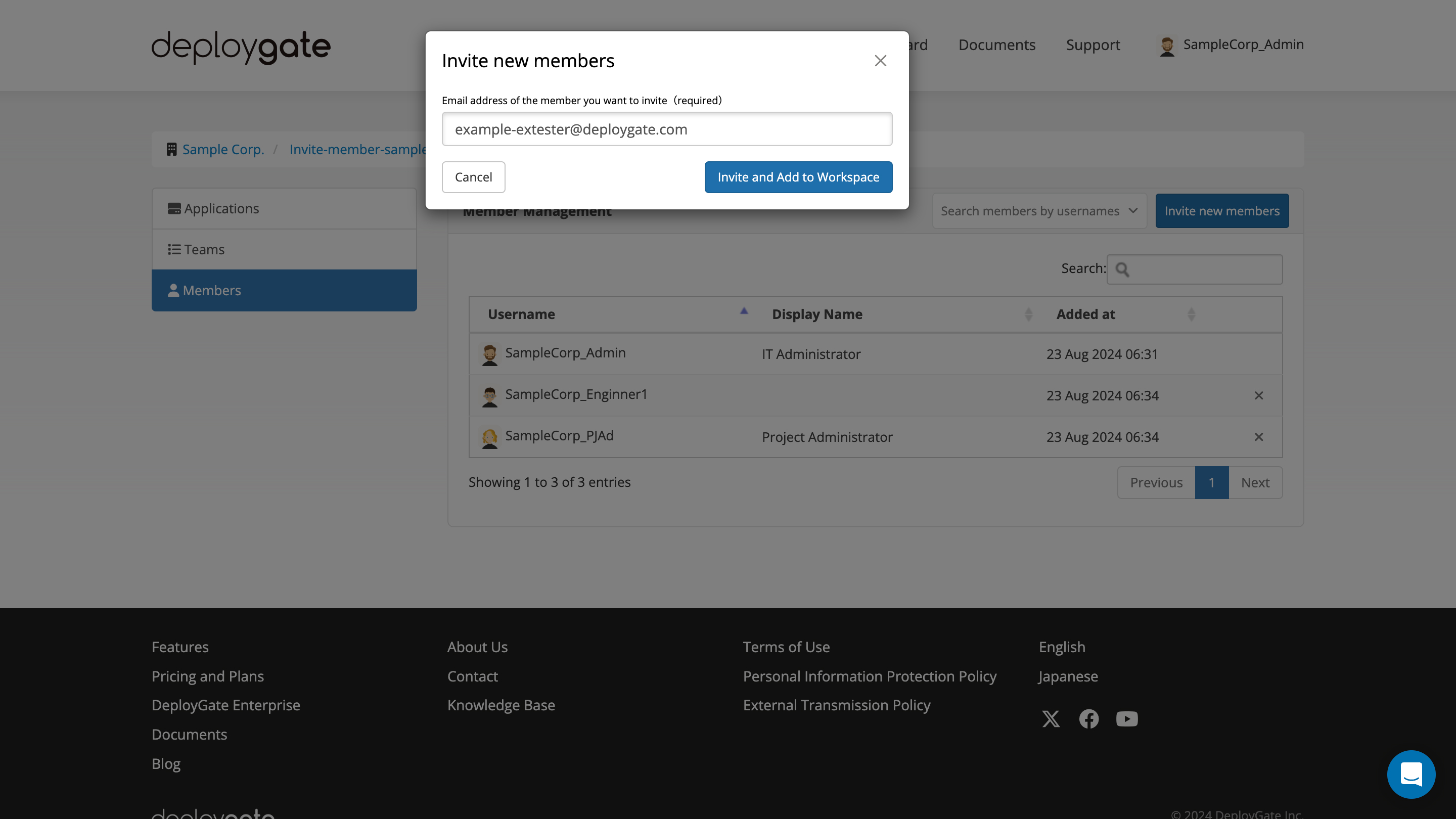Click the Documents menu item
The image size is (1456, 819).
click(997, 44)
